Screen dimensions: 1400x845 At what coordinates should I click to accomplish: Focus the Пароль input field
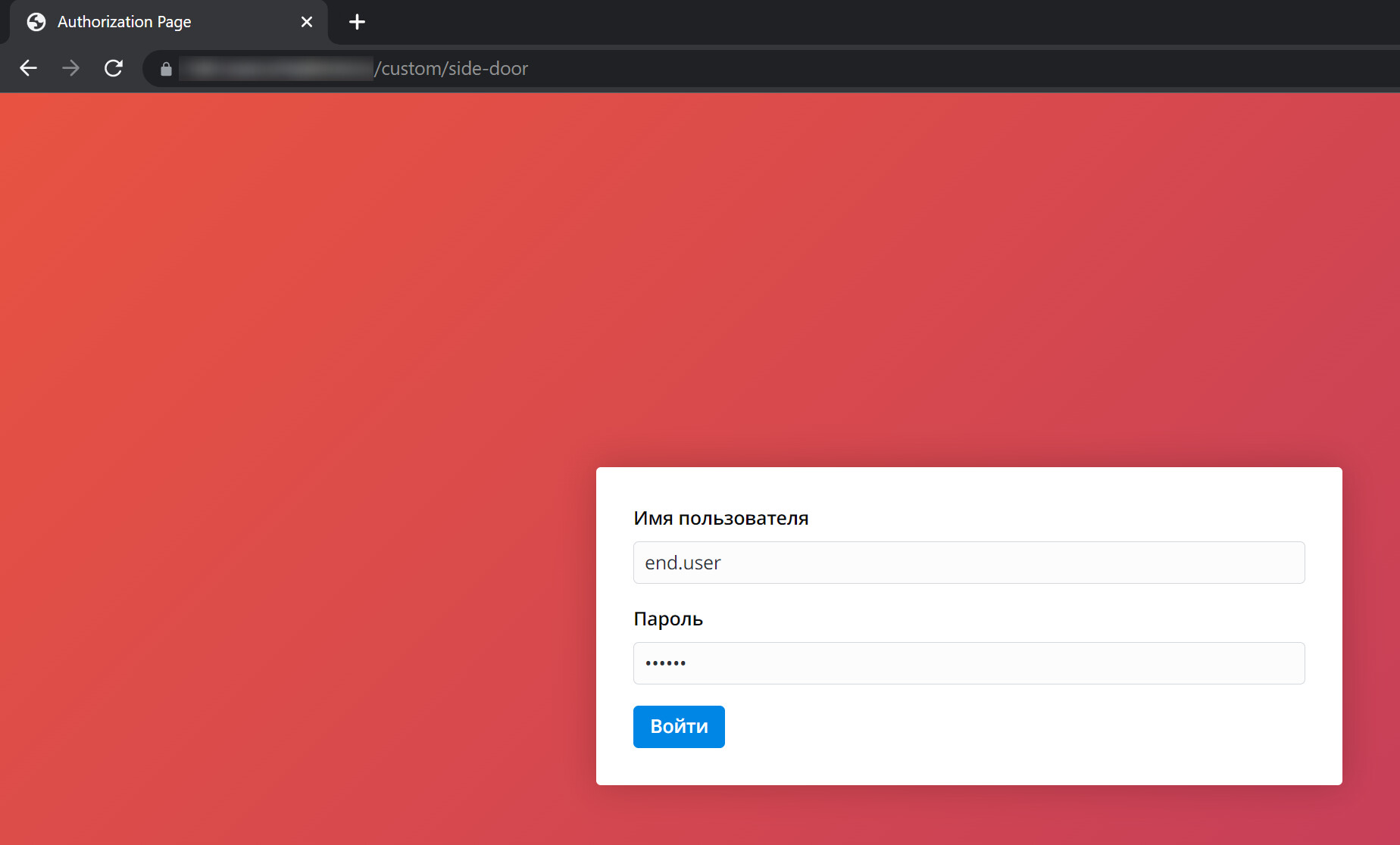pyautogui.click(x=968, y=663)
